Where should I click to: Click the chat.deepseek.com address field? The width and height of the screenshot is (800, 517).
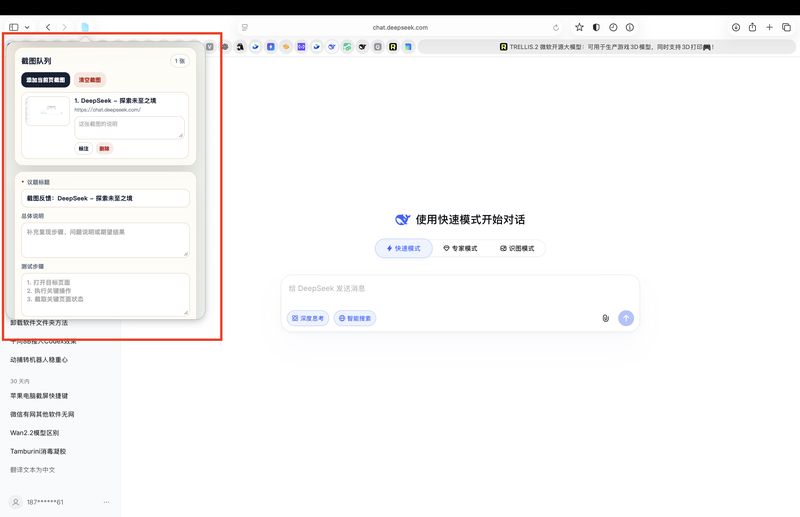(400, 28)
